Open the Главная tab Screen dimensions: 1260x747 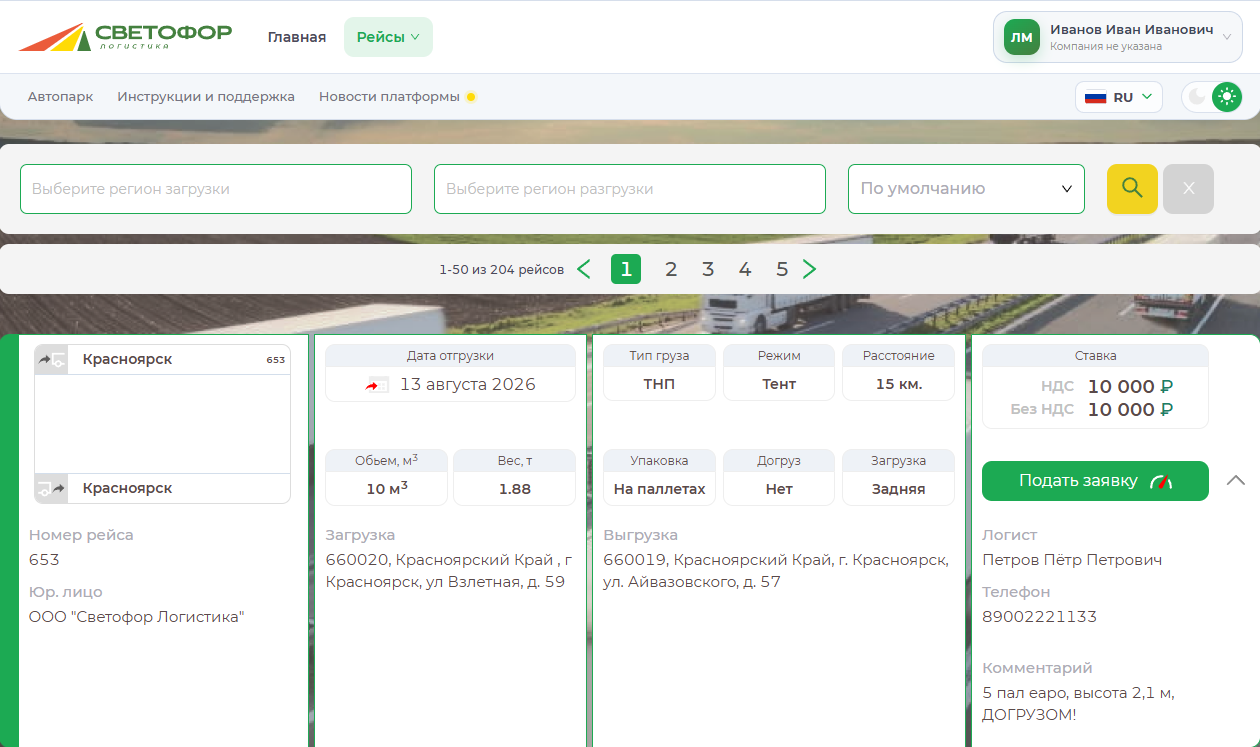(x=297, y=37)
